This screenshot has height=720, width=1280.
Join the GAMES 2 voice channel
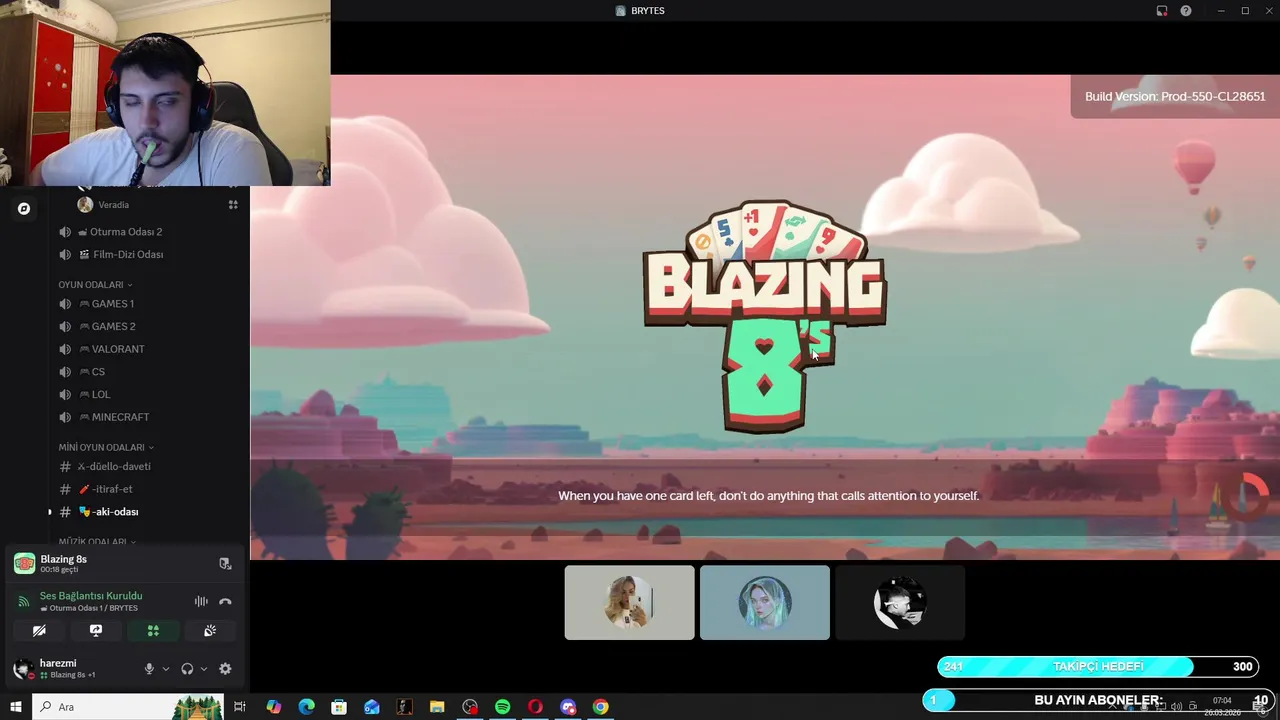click(x=113, y=327)
